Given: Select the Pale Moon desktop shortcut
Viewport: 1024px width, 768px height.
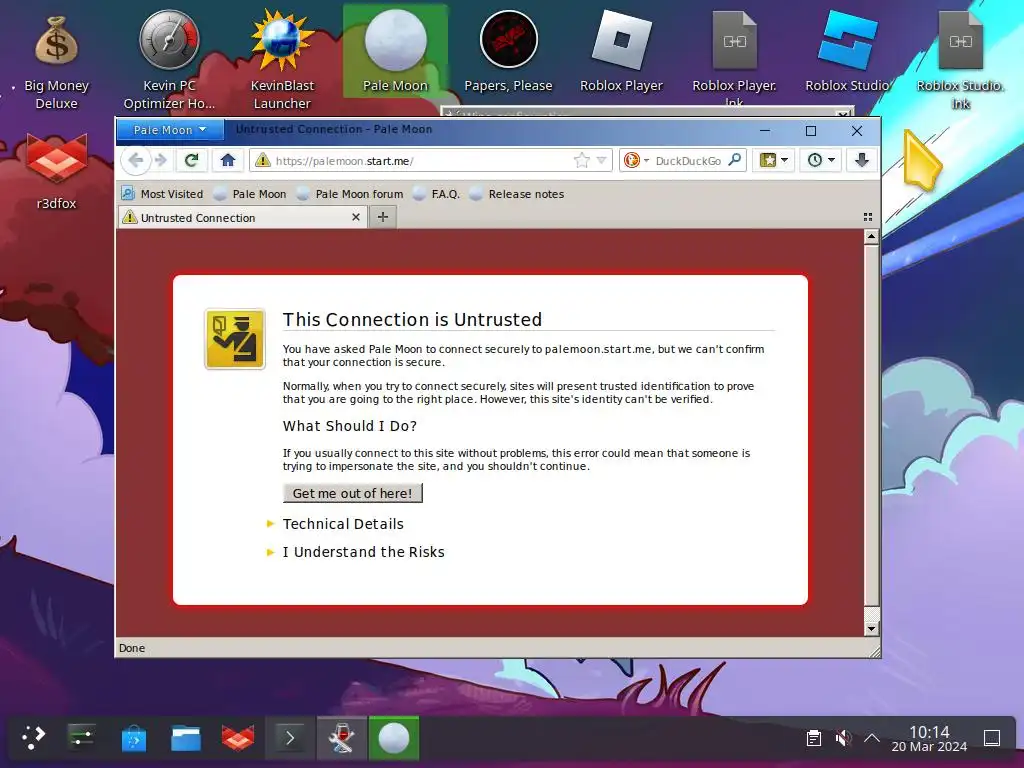Looking at the screenshot, I should [x=395, y=52].
